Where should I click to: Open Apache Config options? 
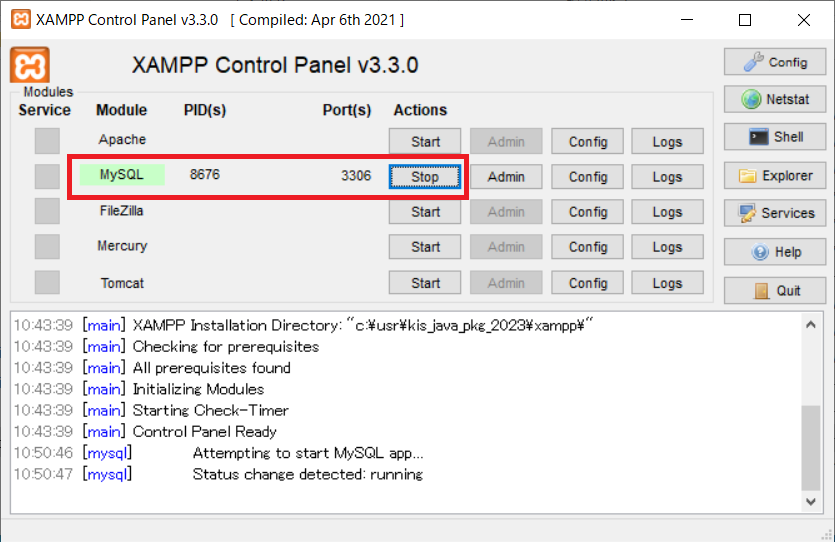[x=588, y=142]
